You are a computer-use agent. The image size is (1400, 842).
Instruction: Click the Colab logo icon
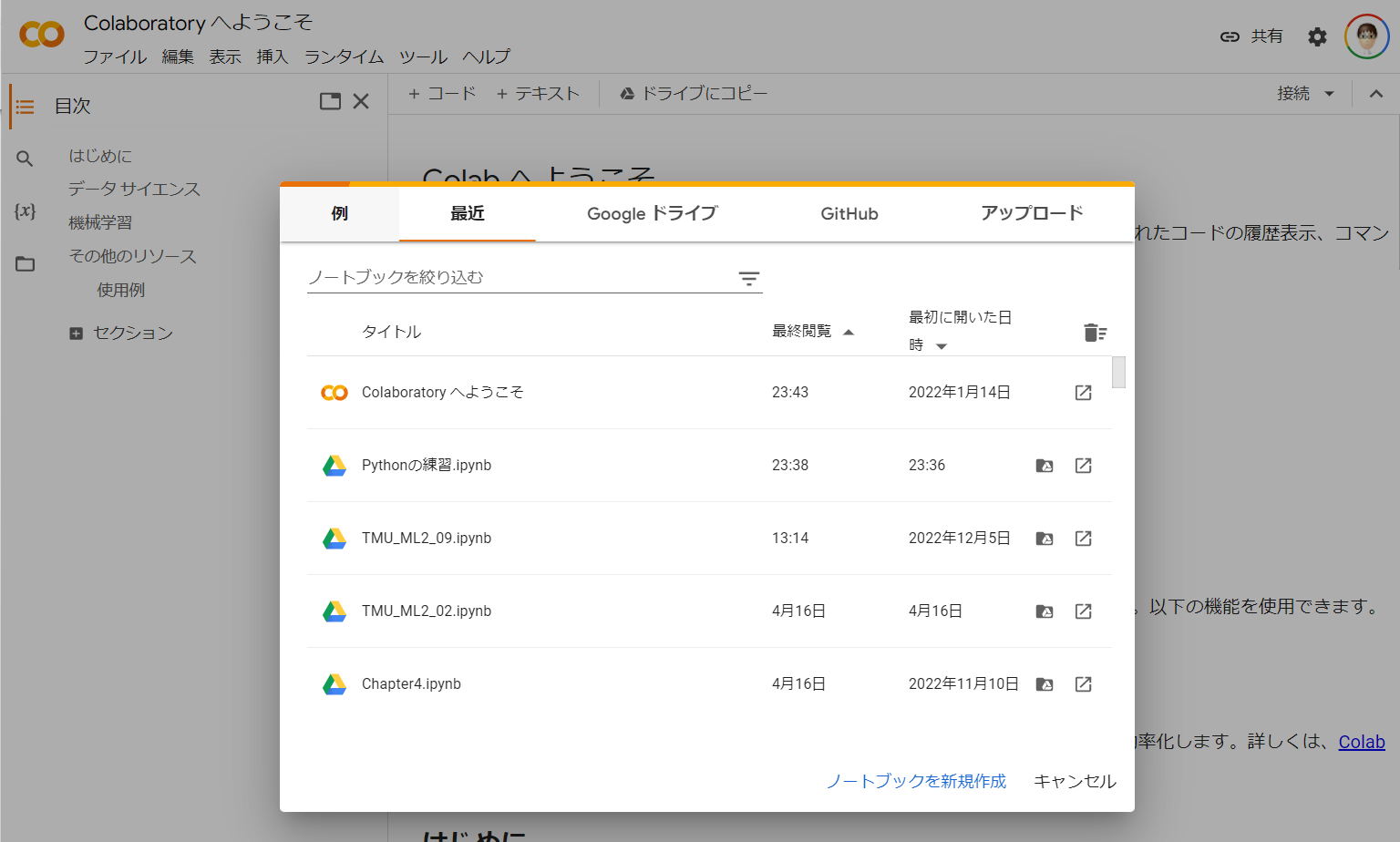[x=42, y=35]
